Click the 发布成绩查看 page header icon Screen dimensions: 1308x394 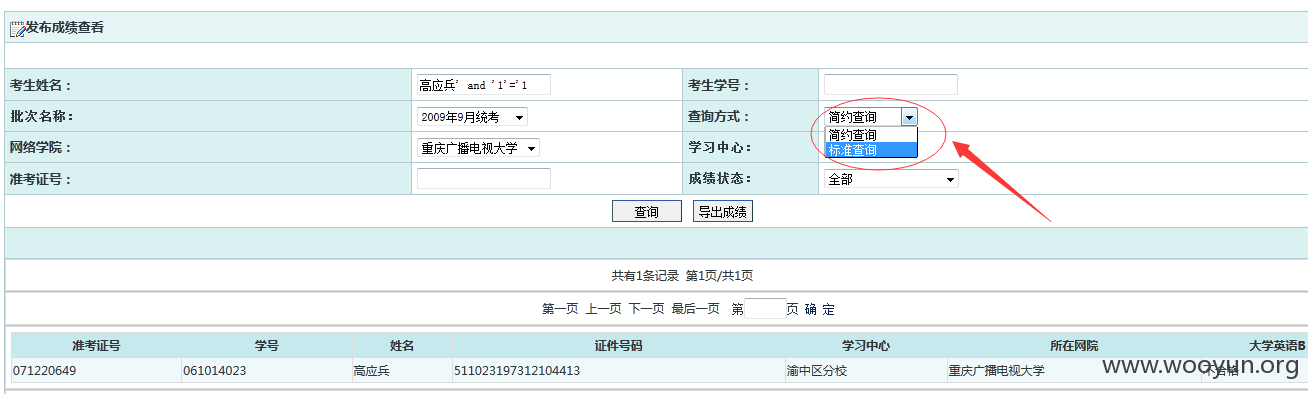[x=17, y=29]
